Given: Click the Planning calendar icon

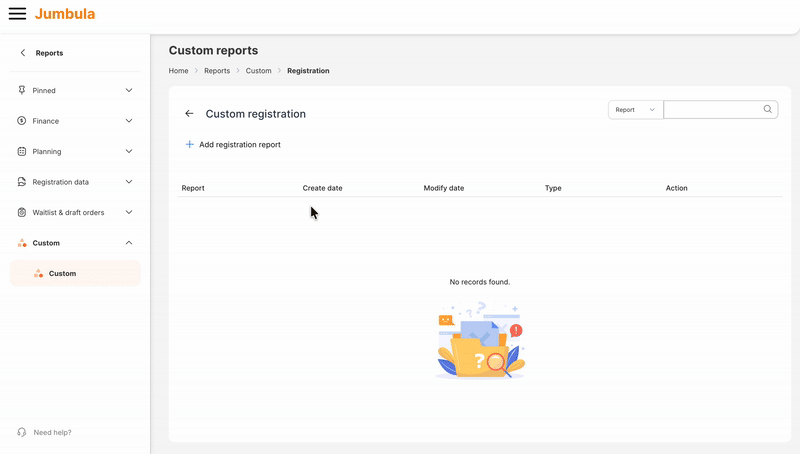Looking at the screenshot, I should pyautogui.click(x=22, y=152).
